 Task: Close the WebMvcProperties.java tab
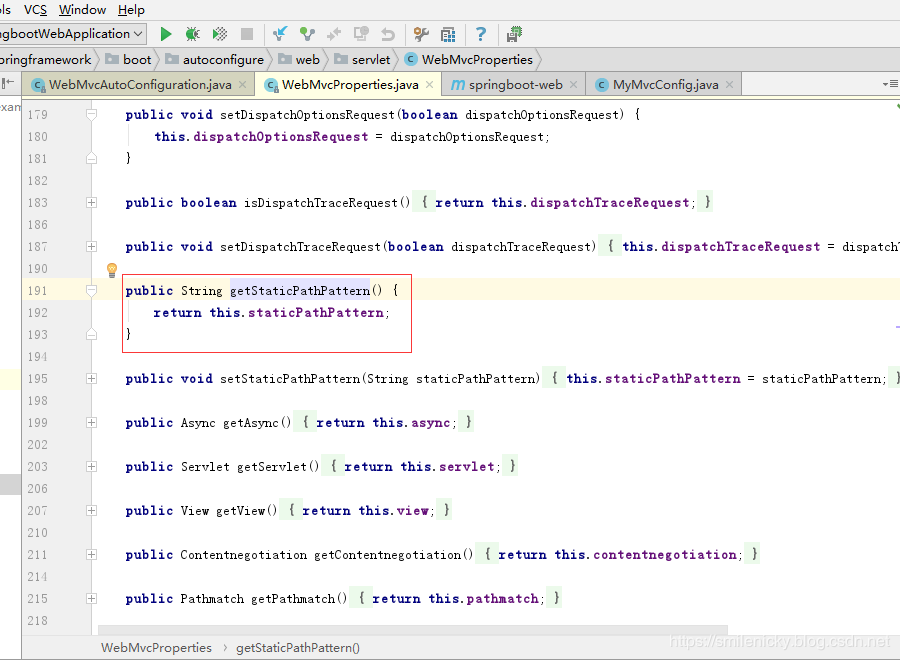tap(429, 85)
